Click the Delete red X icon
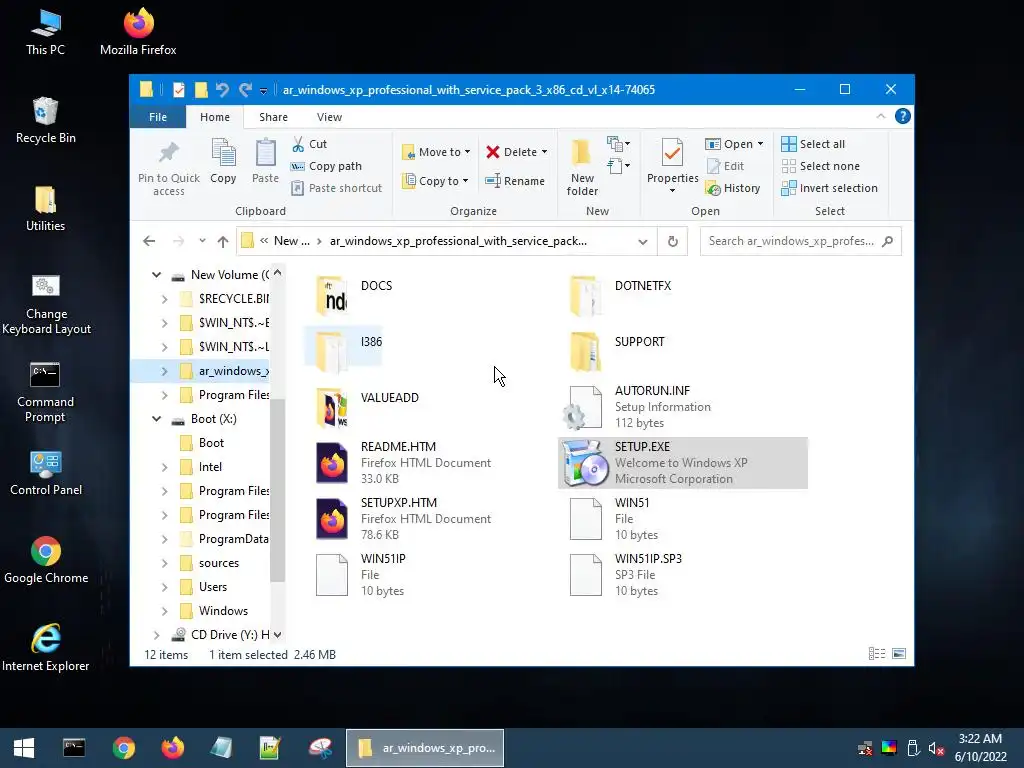 [492, 152]
